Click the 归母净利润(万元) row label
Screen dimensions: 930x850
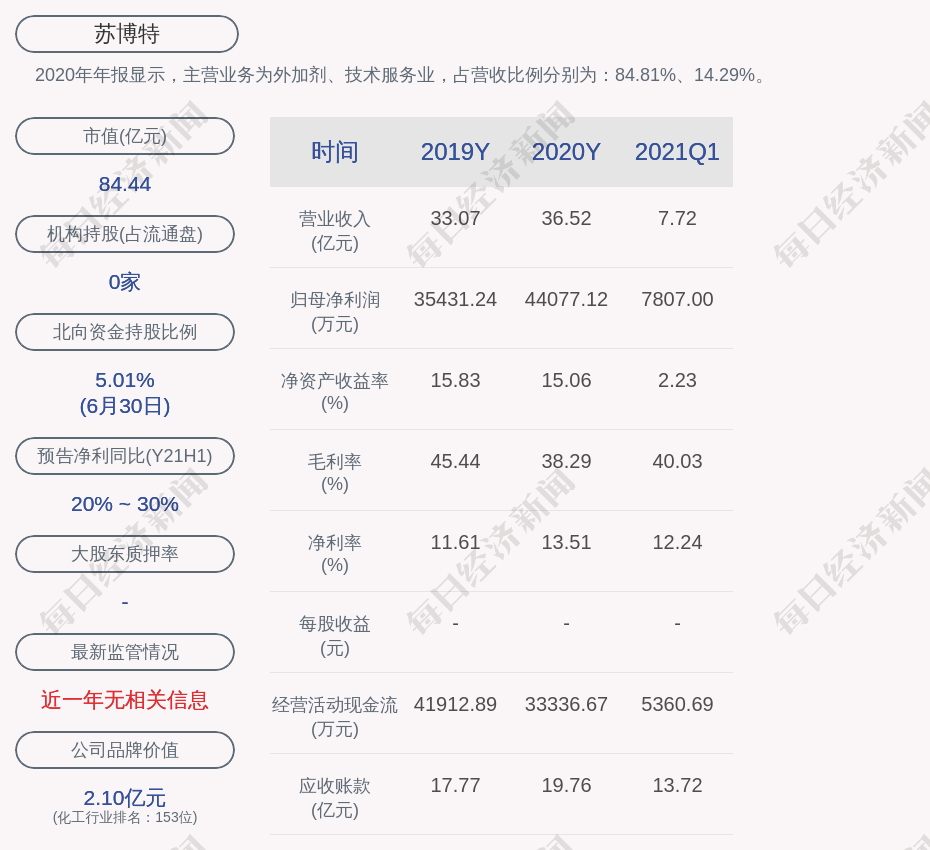click(335, 311)
